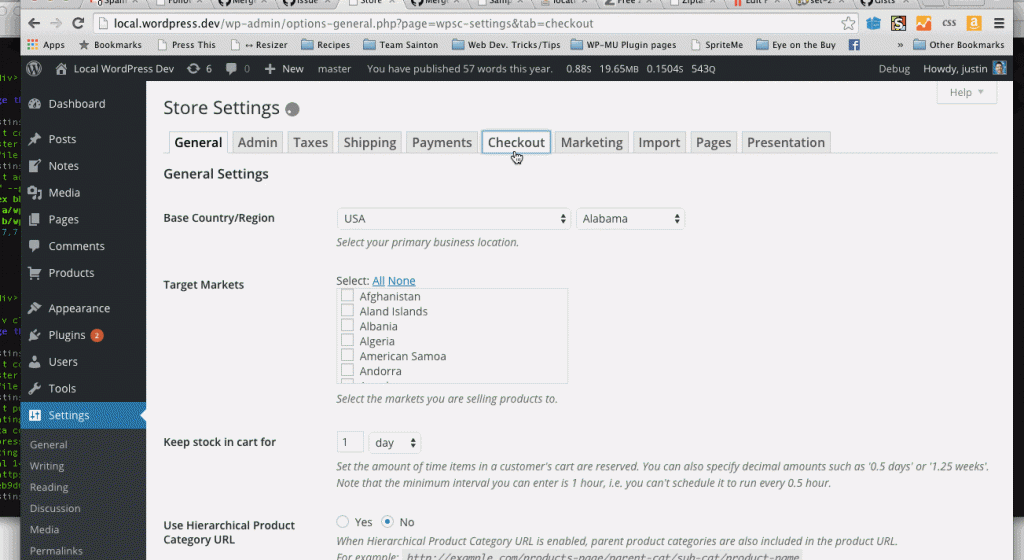Screen dimensions: 1024x560
Task: Click the browser address bar URL
Action: tap(353, 23)
